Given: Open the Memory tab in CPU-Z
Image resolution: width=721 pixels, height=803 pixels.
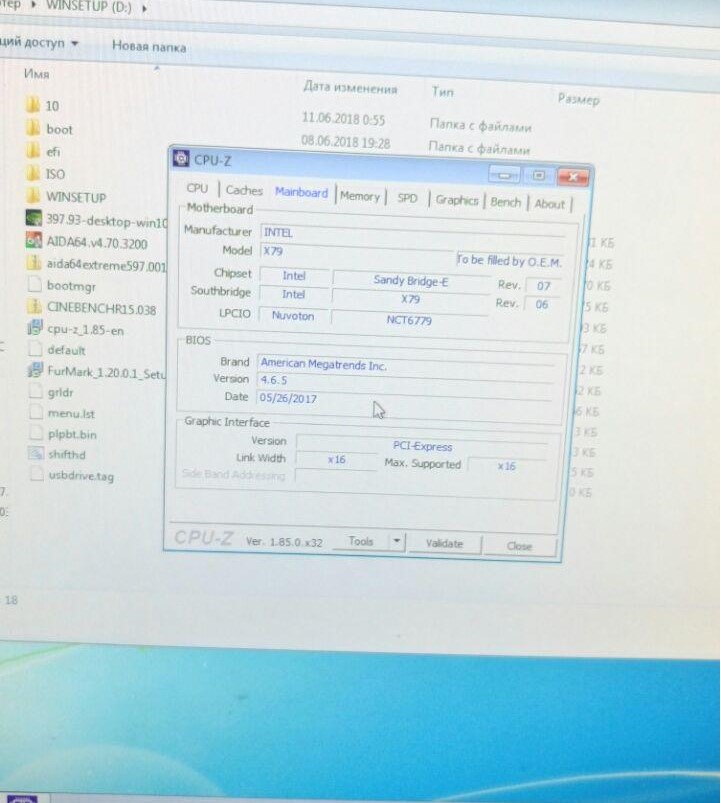Looking at the screenshot, I should click(359, 196).
